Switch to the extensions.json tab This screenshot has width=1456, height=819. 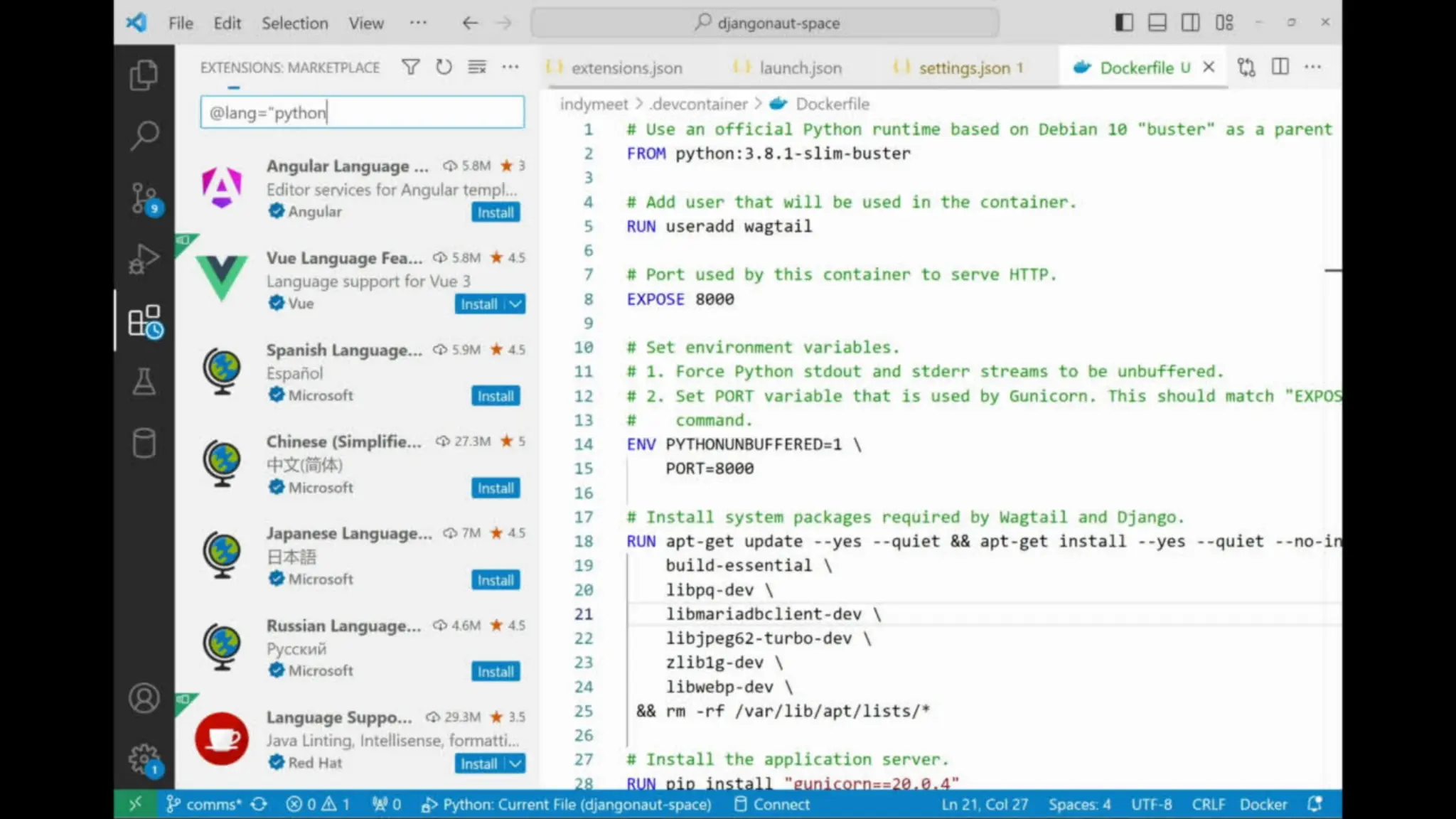[x=626, y=68]
